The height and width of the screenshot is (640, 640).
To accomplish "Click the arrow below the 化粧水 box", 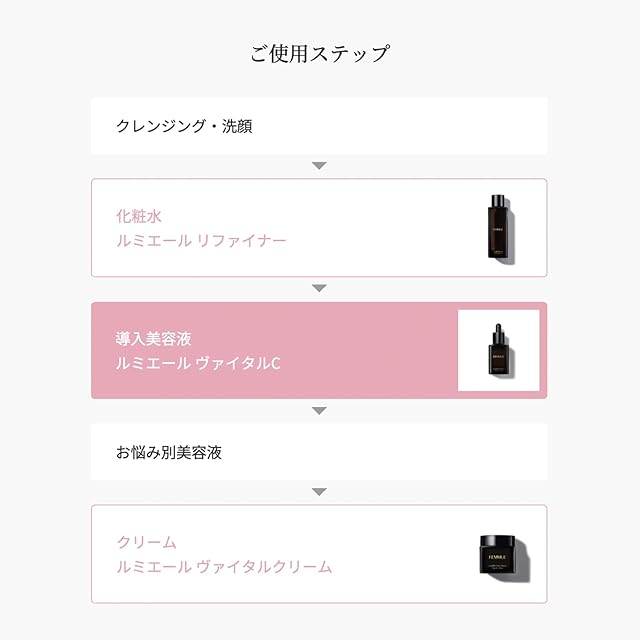I will click(319, 288).
